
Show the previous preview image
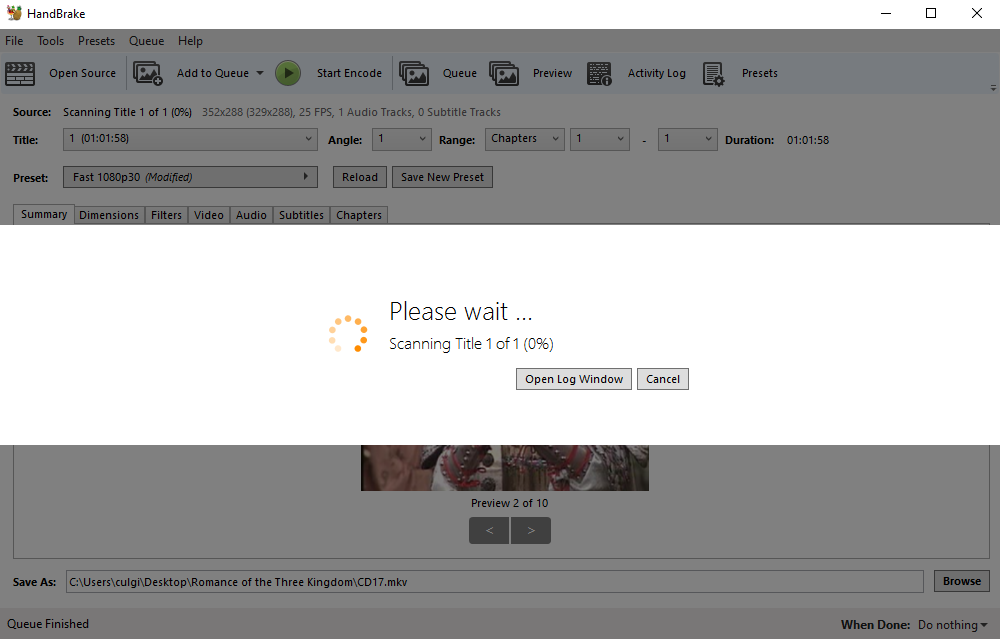pos(489,530)
